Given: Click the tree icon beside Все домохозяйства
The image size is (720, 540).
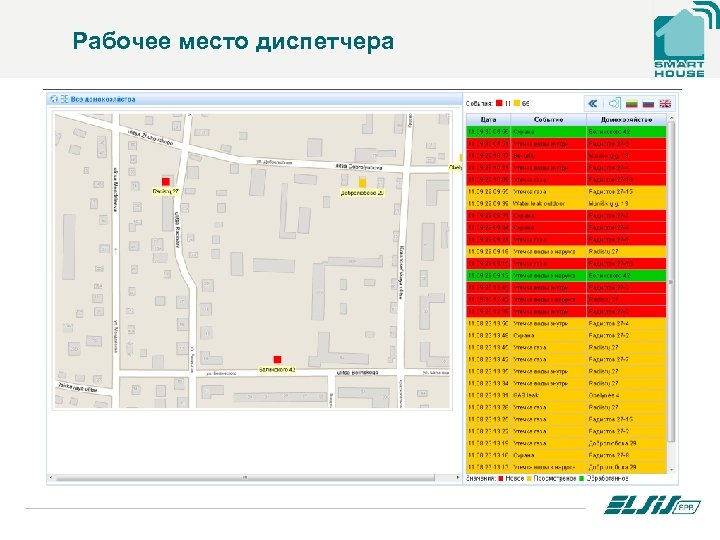Looking at the screenshot, I should [x=64, y=99].
